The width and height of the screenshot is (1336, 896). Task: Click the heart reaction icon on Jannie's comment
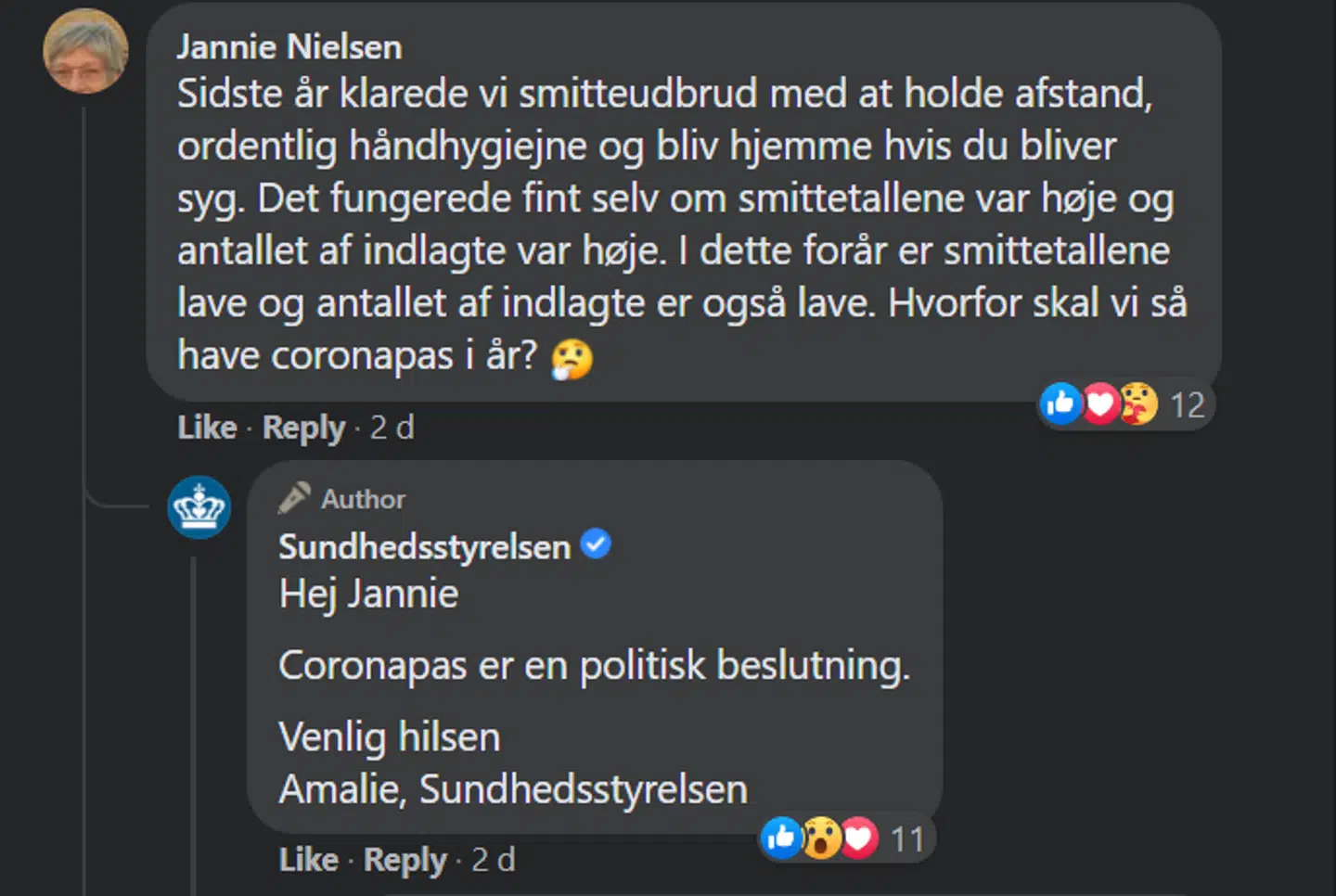1100,404
